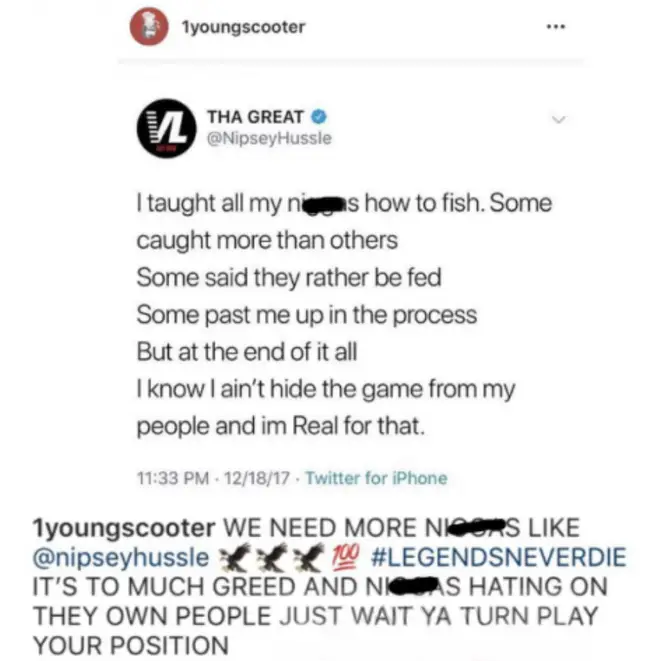Open 1youngscooter username at post top
Viewport: 660px width, 661px height.
tap(243, 27)
